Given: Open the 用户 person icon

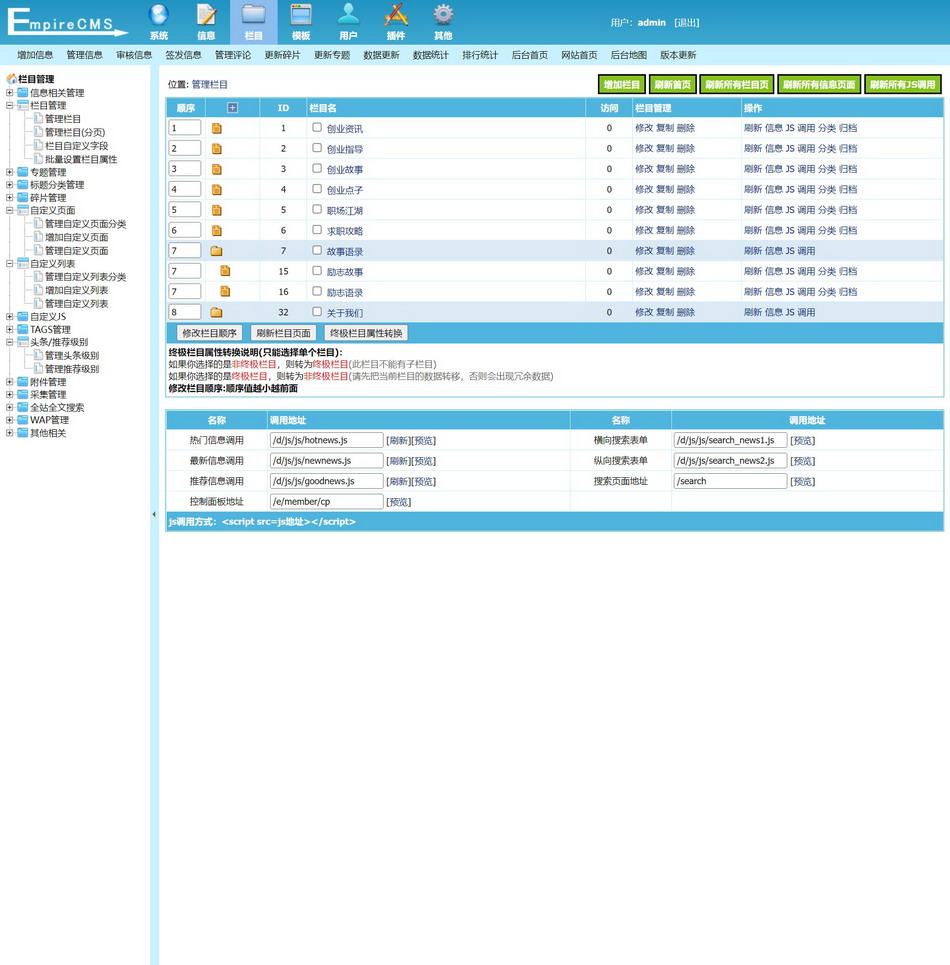Looking at the screenshot, I should 348,15.
